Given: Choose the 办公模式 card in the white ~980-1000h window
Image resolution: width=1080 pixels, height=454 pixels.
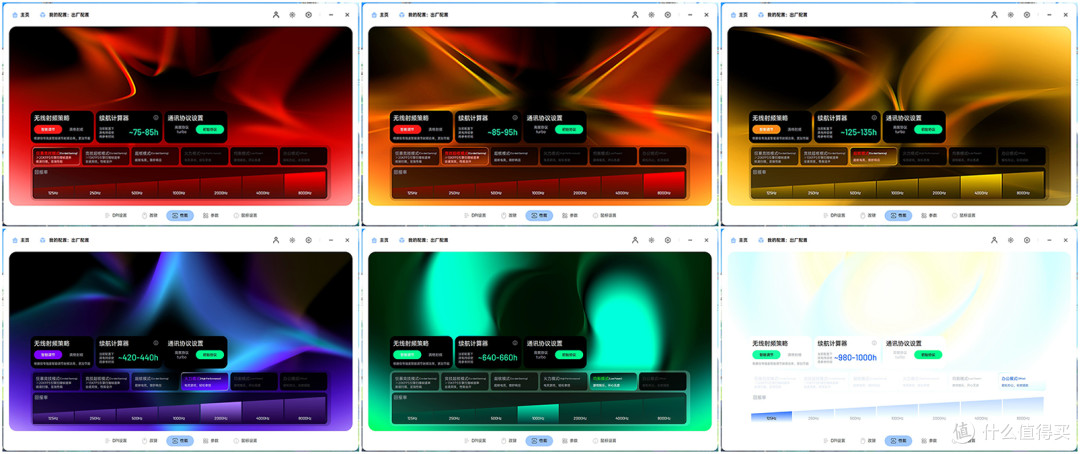Looking at the screenshot, I should coord(1021,382).
